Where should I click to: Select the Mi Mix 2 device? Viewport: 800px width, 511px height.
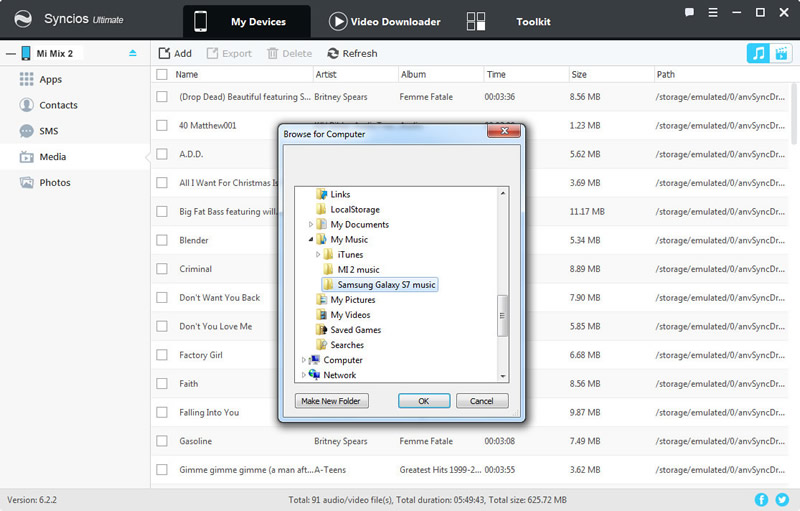(54, 53)
